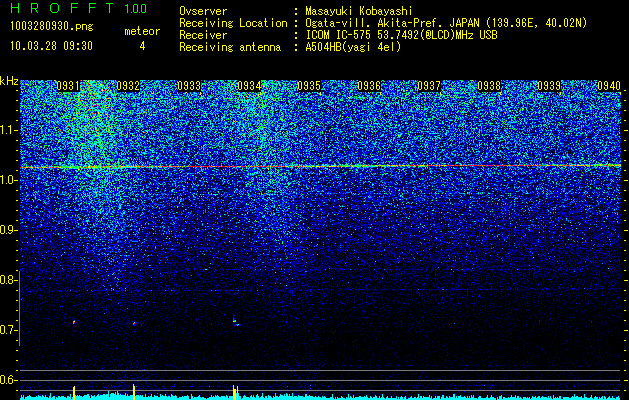Image resolution: width=629 pixels, height=400 pixels.
Task: Click the 1.1 frequency axis label
Action: [7, 131]
